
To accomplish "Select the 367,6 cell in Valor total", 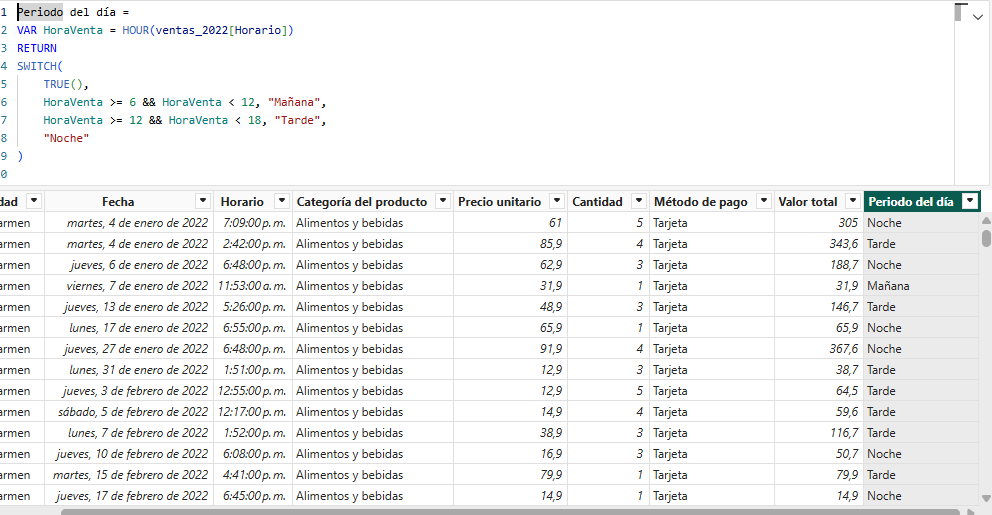I will pos(817,349).
